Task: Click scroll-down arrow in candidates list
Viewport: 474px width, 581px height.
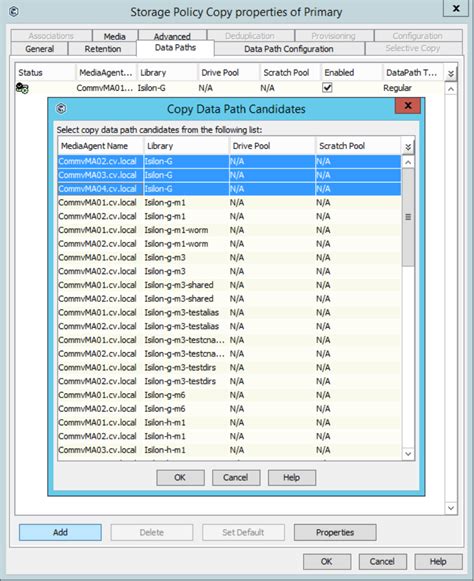Action: point(408,454)
